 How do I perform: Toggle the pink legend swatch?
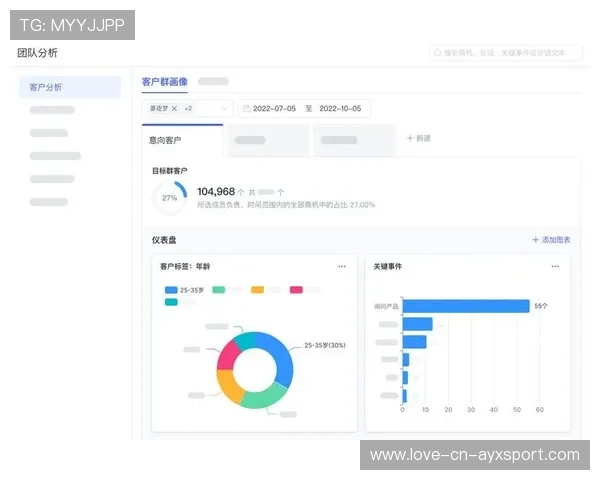296,290
